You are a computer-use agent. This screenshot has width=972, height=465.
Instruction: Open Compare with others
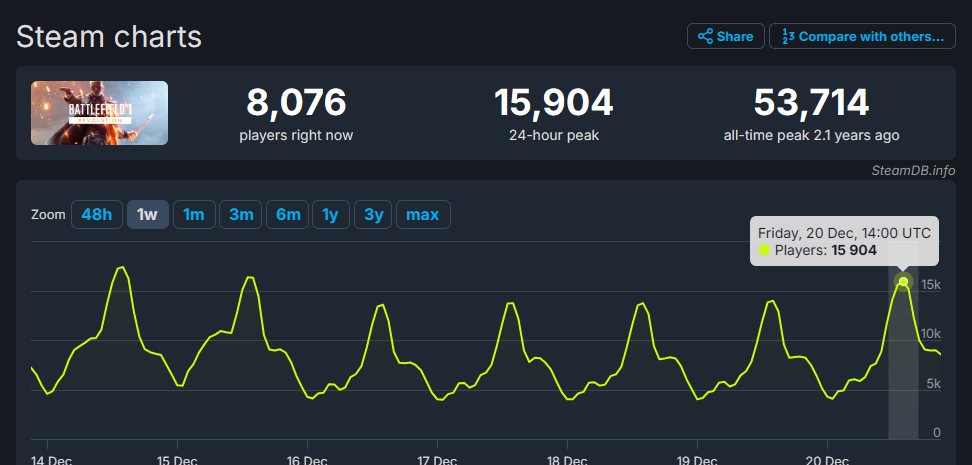coord(862,37)
